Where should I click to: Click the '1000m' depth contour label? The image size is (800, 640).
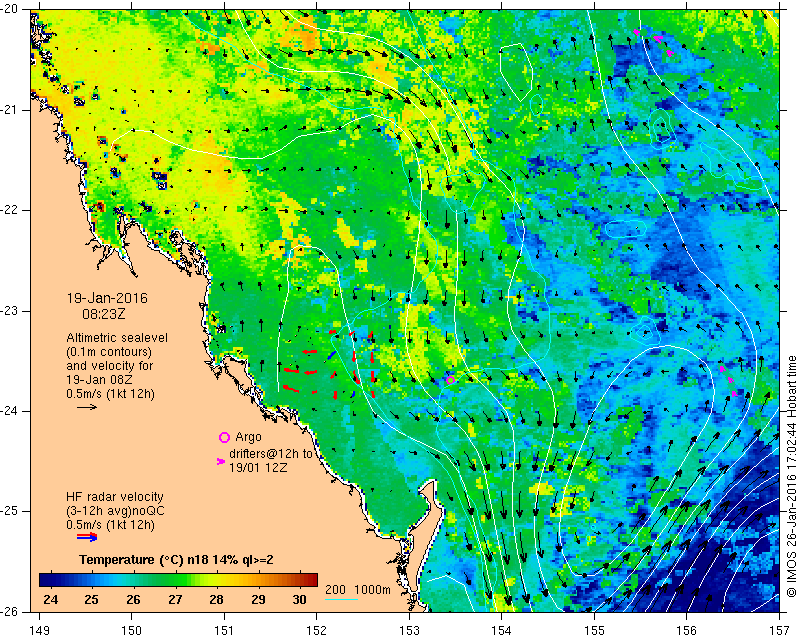[x=372, y=590]
